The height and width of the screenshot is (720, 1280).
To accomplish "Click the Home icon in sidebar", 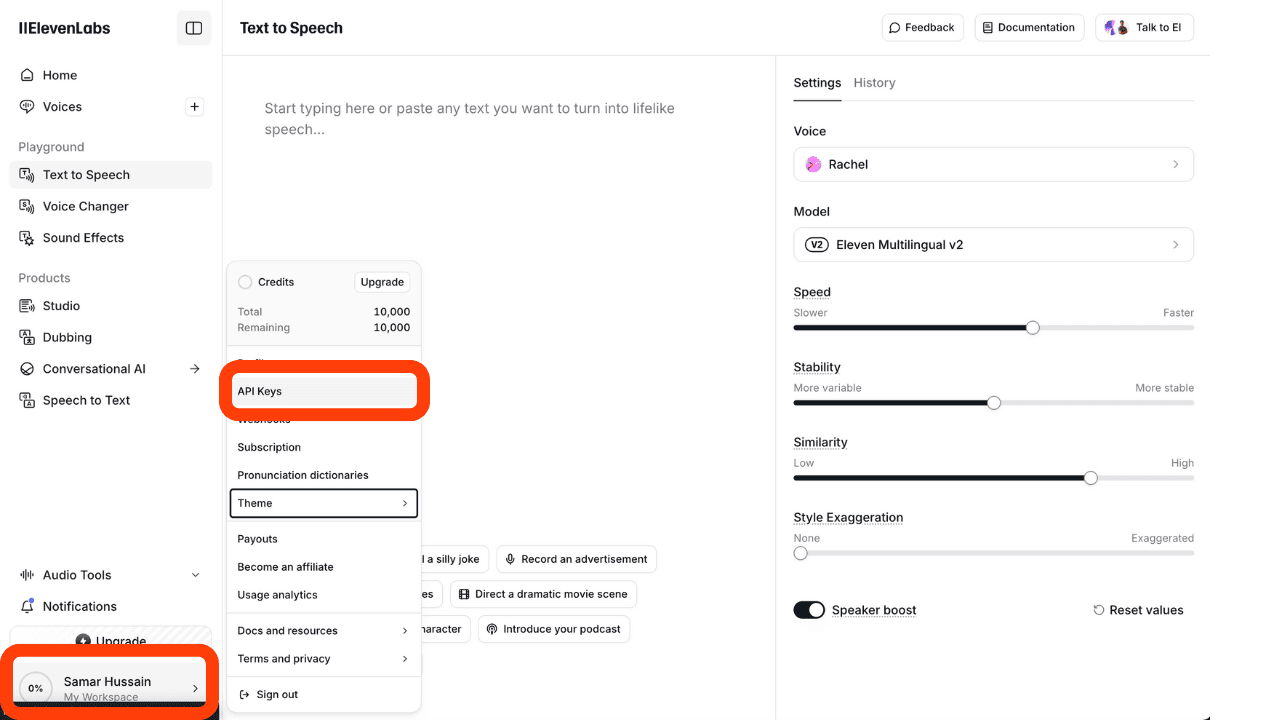I will point(27,75).
